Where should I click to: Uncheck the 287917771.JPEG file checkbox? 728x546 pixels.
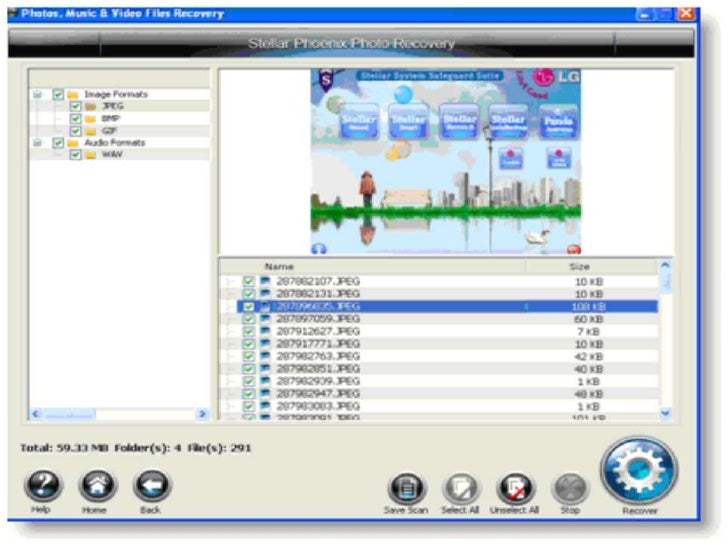pos(249,344)
